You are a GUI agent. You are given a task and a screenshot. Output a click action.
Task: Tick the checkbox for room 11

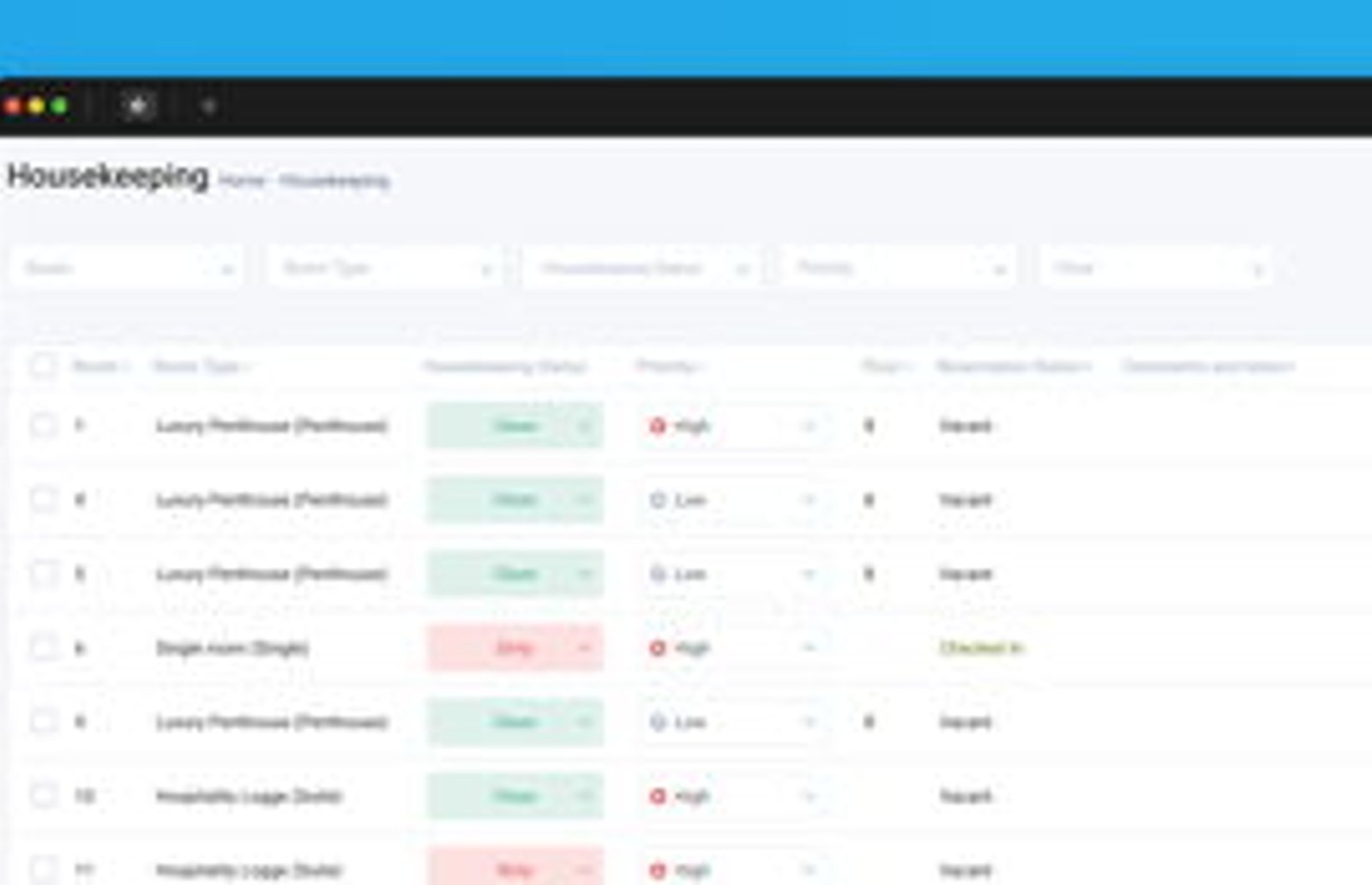[42, 870]
